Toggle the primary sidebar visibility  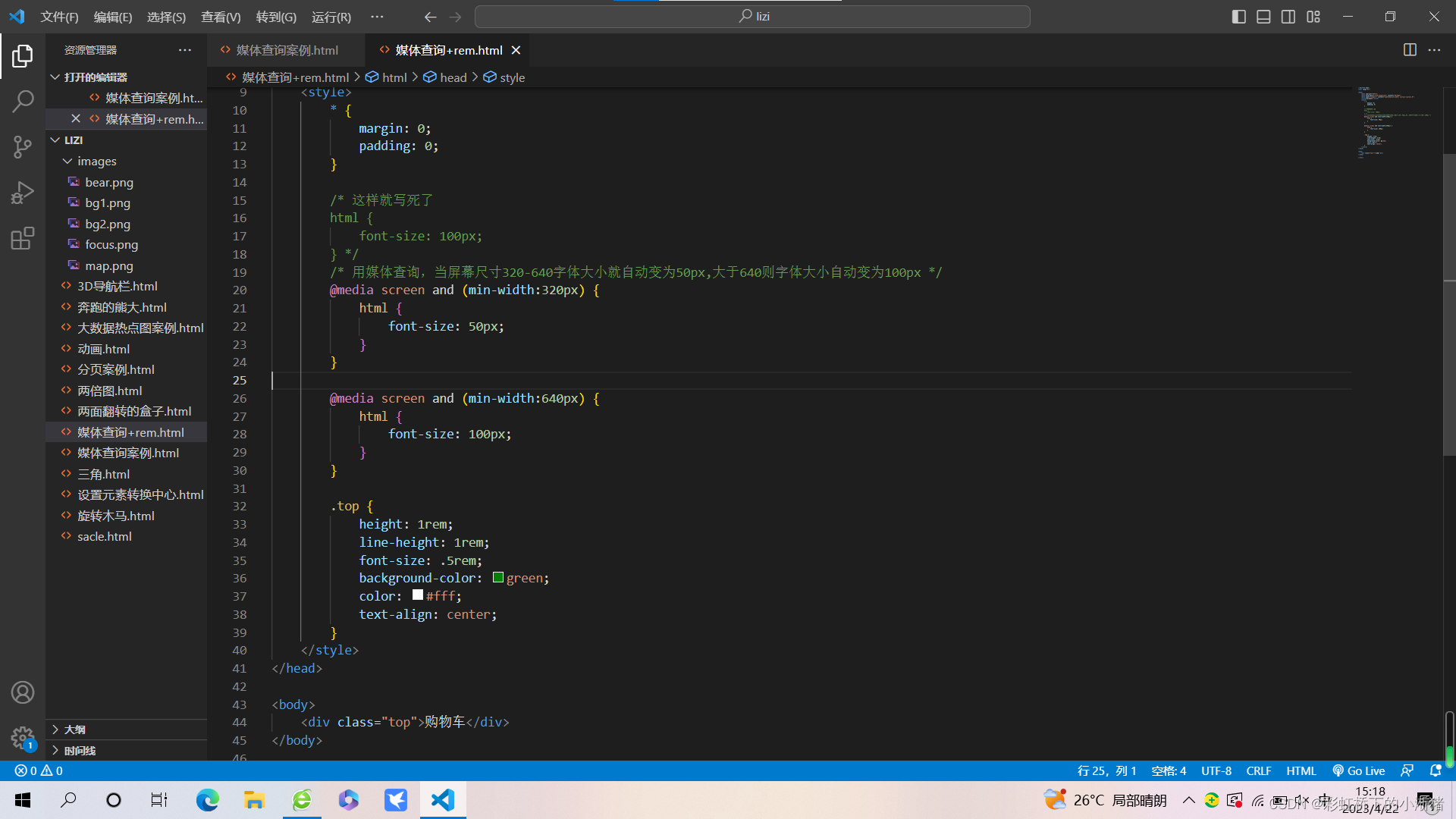1239,17
